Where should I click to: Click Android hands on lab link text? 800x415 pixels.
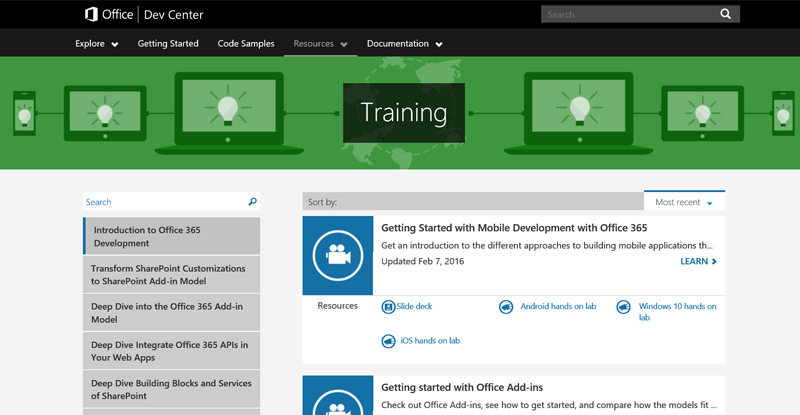click(x=558, y=306)
